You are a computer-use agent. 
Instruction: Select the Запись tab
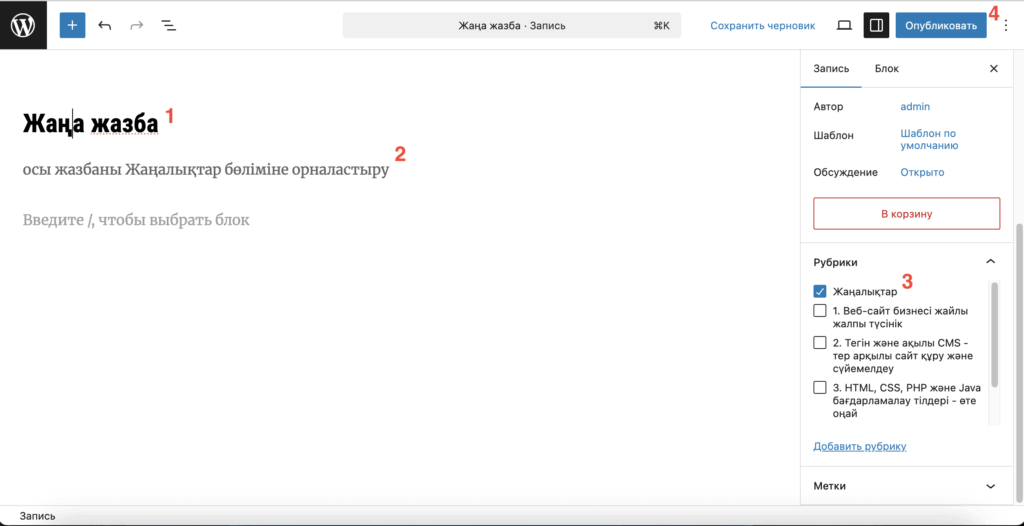click(831, 69)
